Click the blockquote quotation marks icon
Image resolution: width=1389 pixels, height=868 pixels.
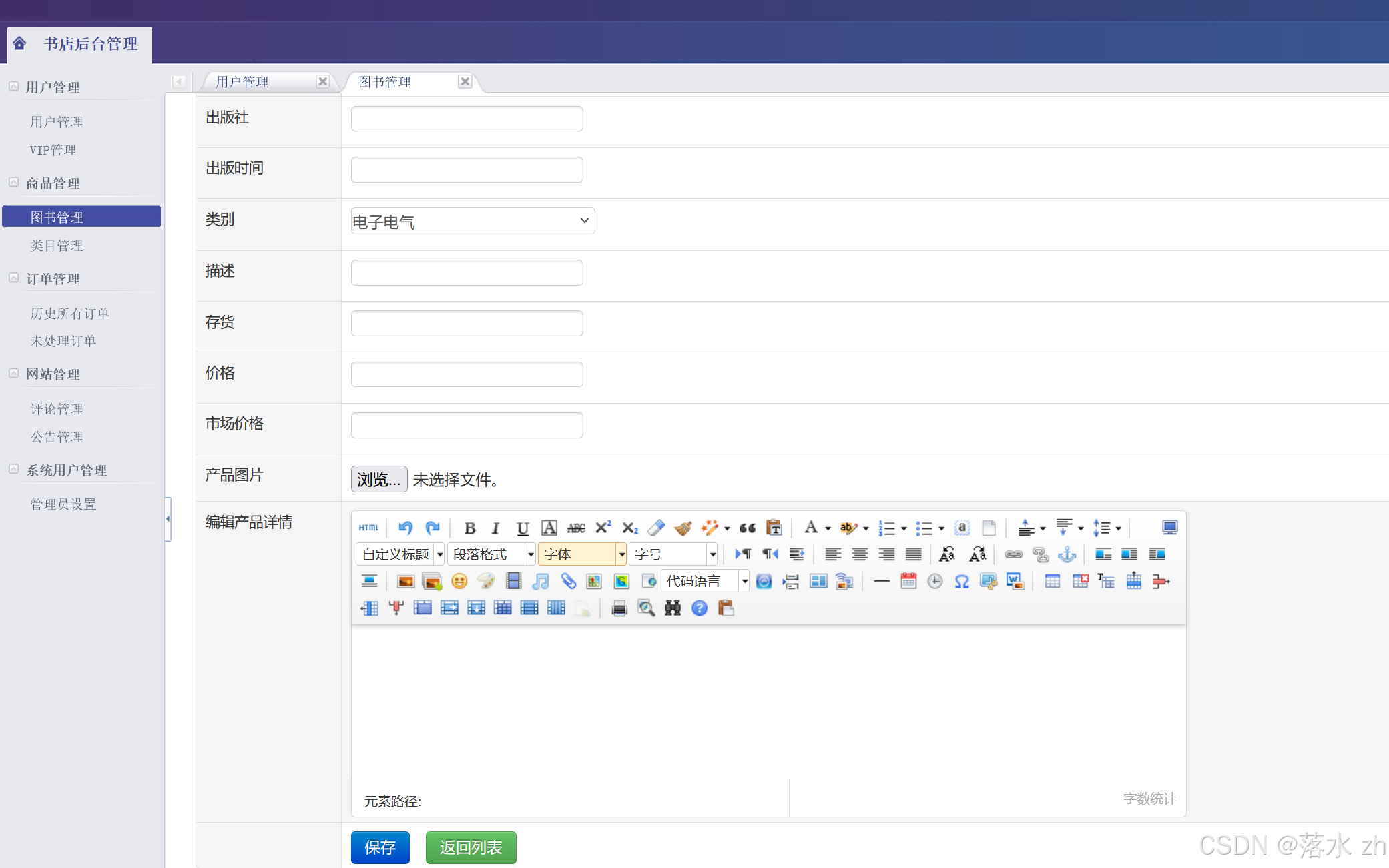point(748,528)
